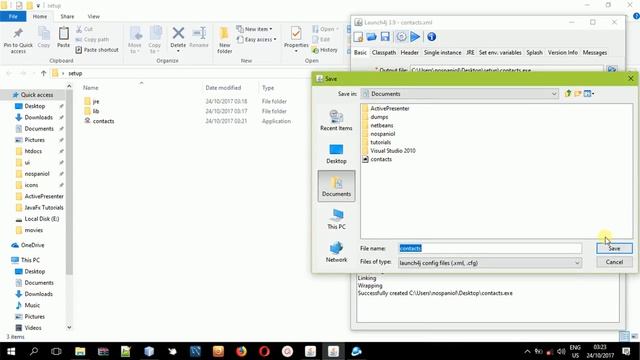Click the About info icon in Launch4j
Screen dimensions: 640x360
tap(431, 37)
